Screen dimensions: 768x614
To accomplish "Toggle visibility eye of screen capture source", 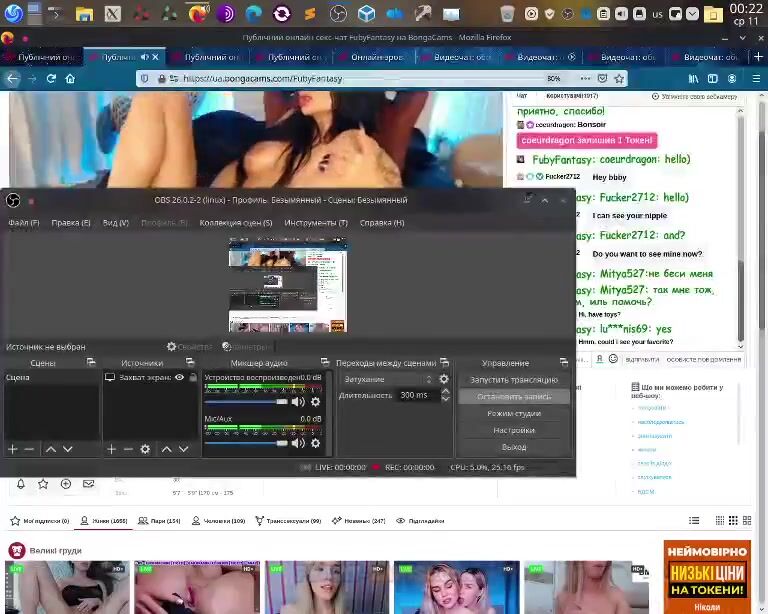I will click(x=180, y=378).
